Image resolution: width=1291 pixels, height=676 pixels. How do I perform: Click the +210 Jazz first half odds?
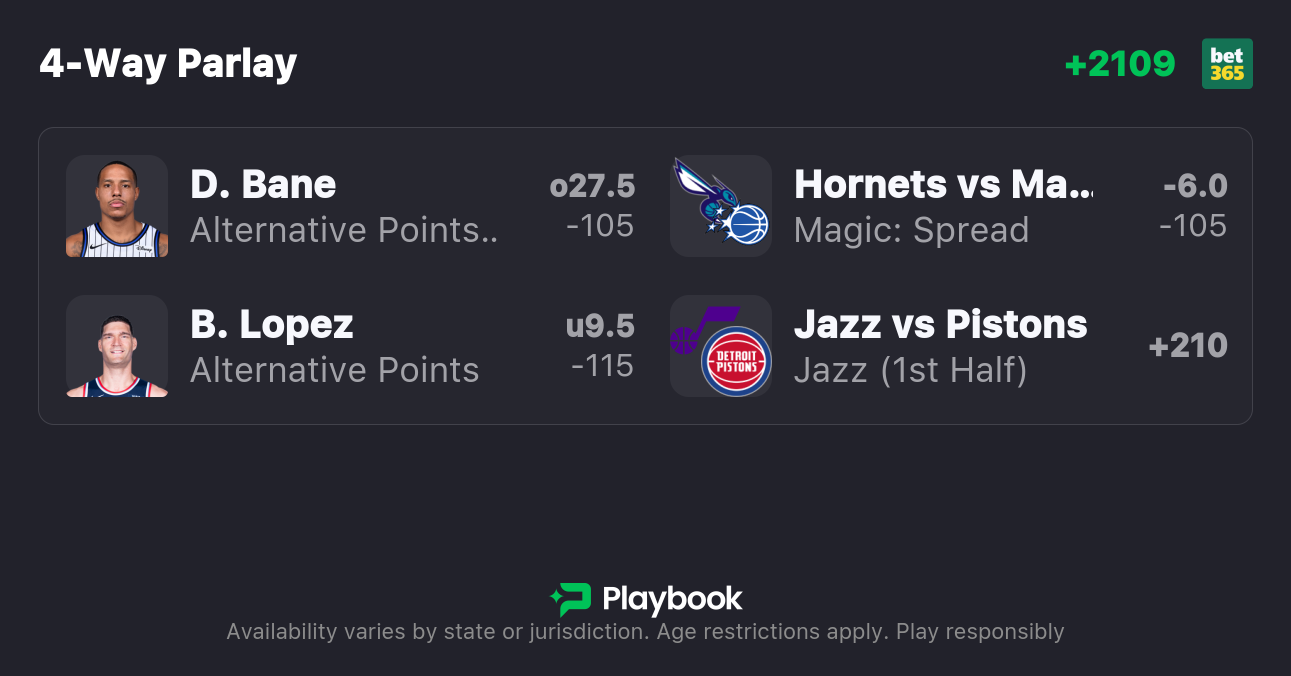(1188, 346)
